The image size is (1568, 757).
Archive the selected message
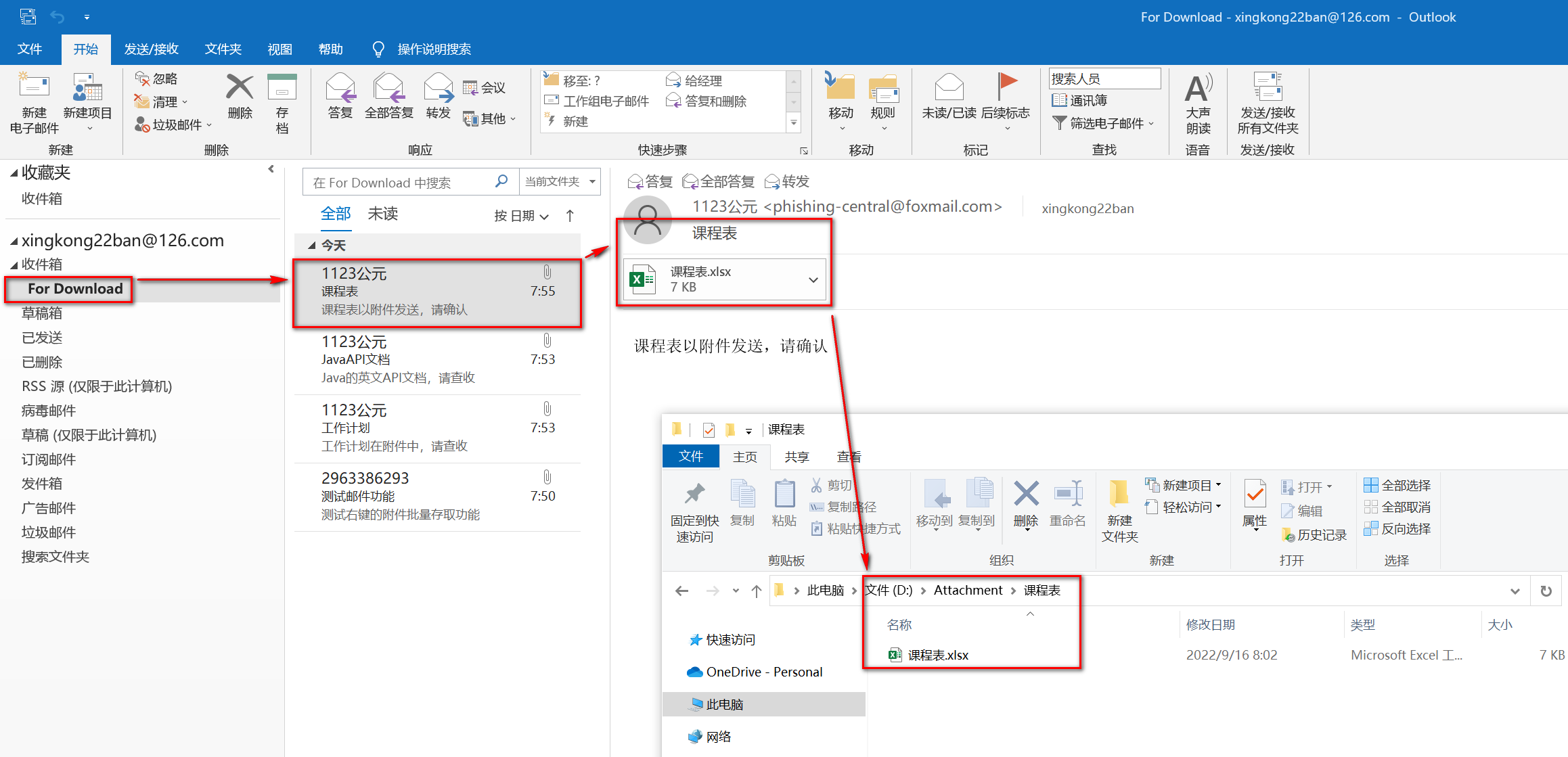point(282,101)
